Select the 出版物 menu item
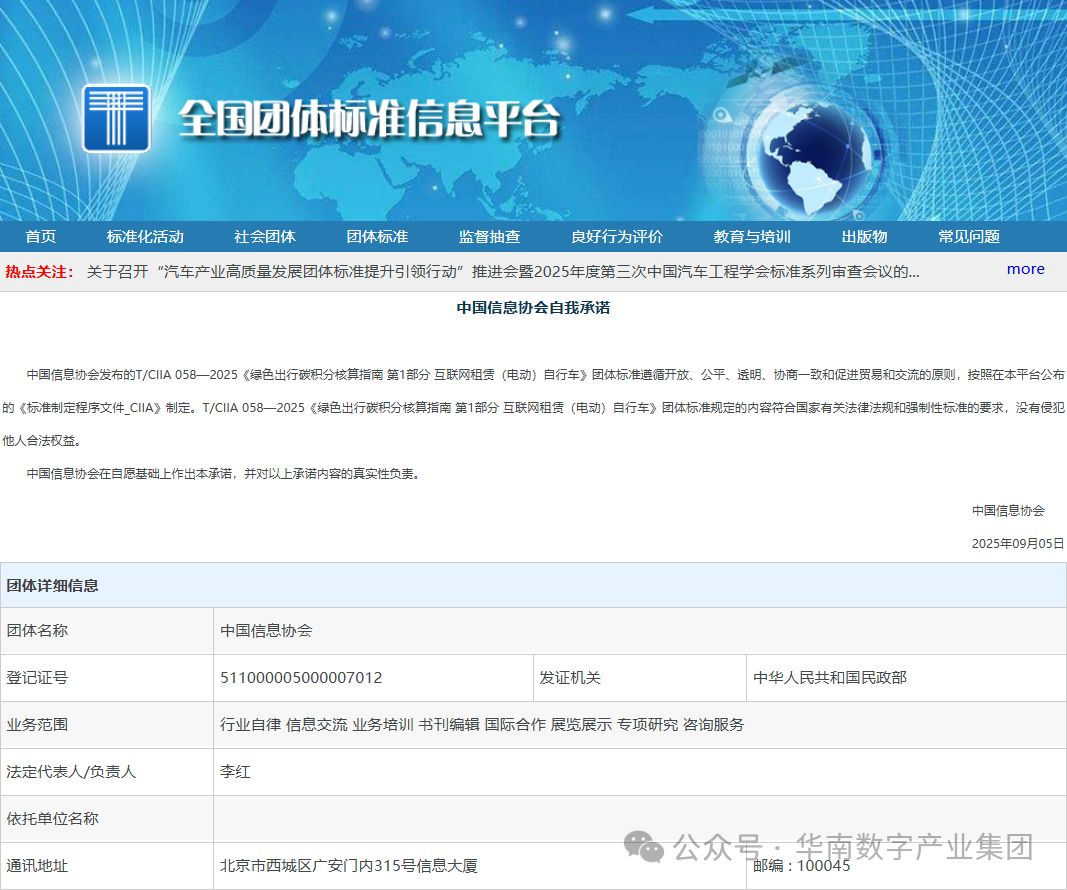Image resolution: width=1067 pixels, height=890 pixels. pyautogui.click(x=864, y=237)
